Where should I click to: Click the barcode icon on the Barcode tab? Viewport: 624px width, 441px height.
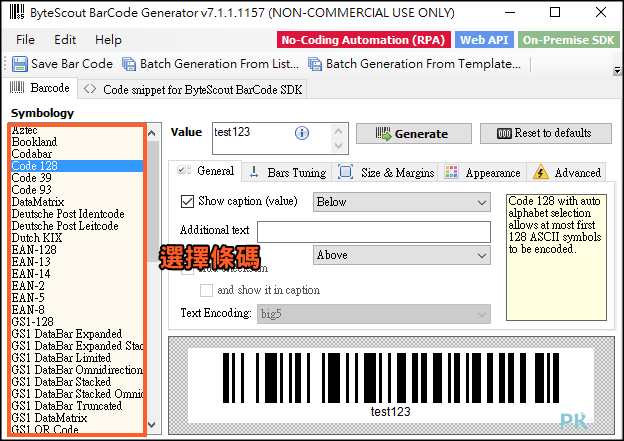pyautogui.click(x=17, y=87)
